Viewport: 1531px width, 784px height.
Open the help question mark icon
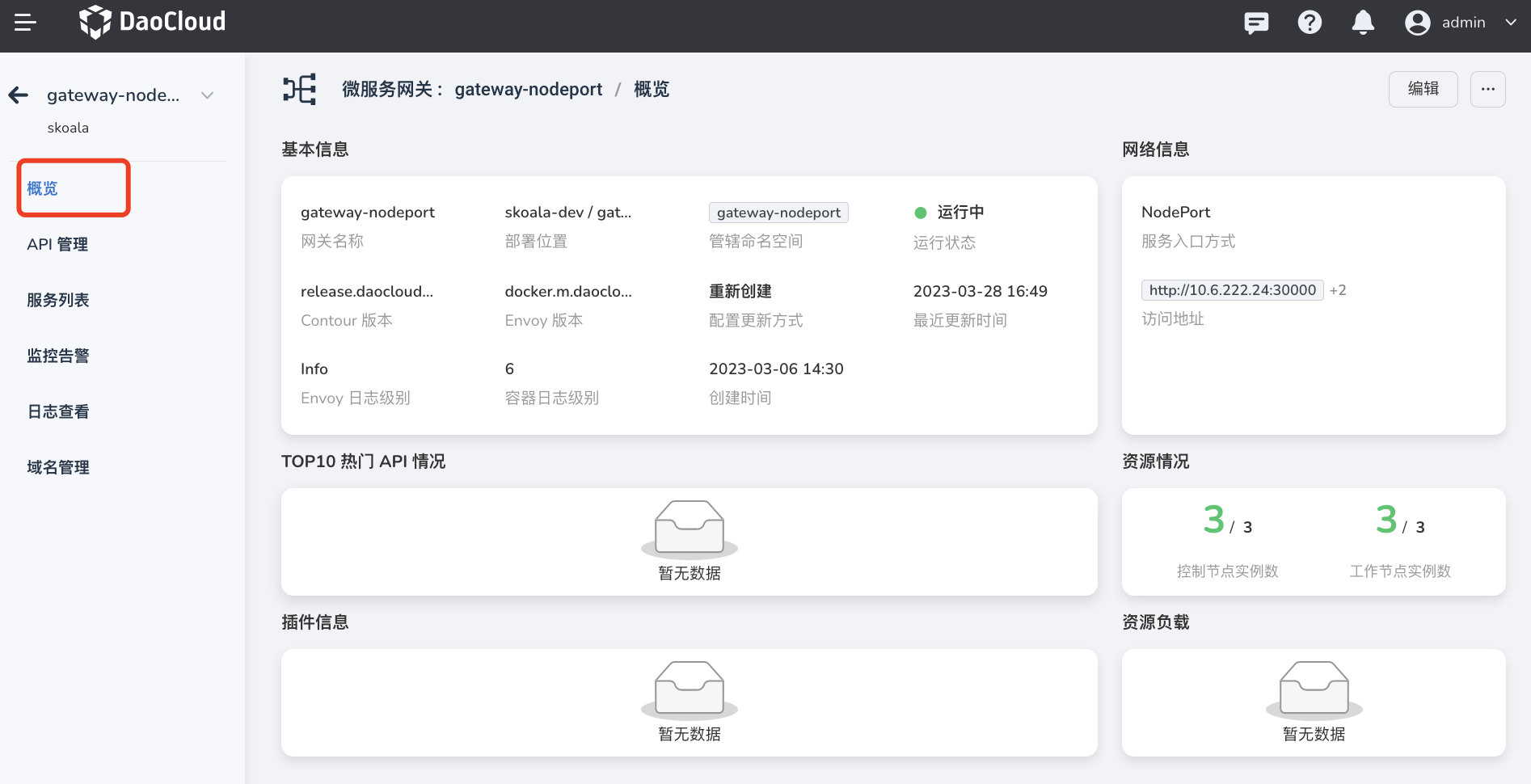point(1310,23)
